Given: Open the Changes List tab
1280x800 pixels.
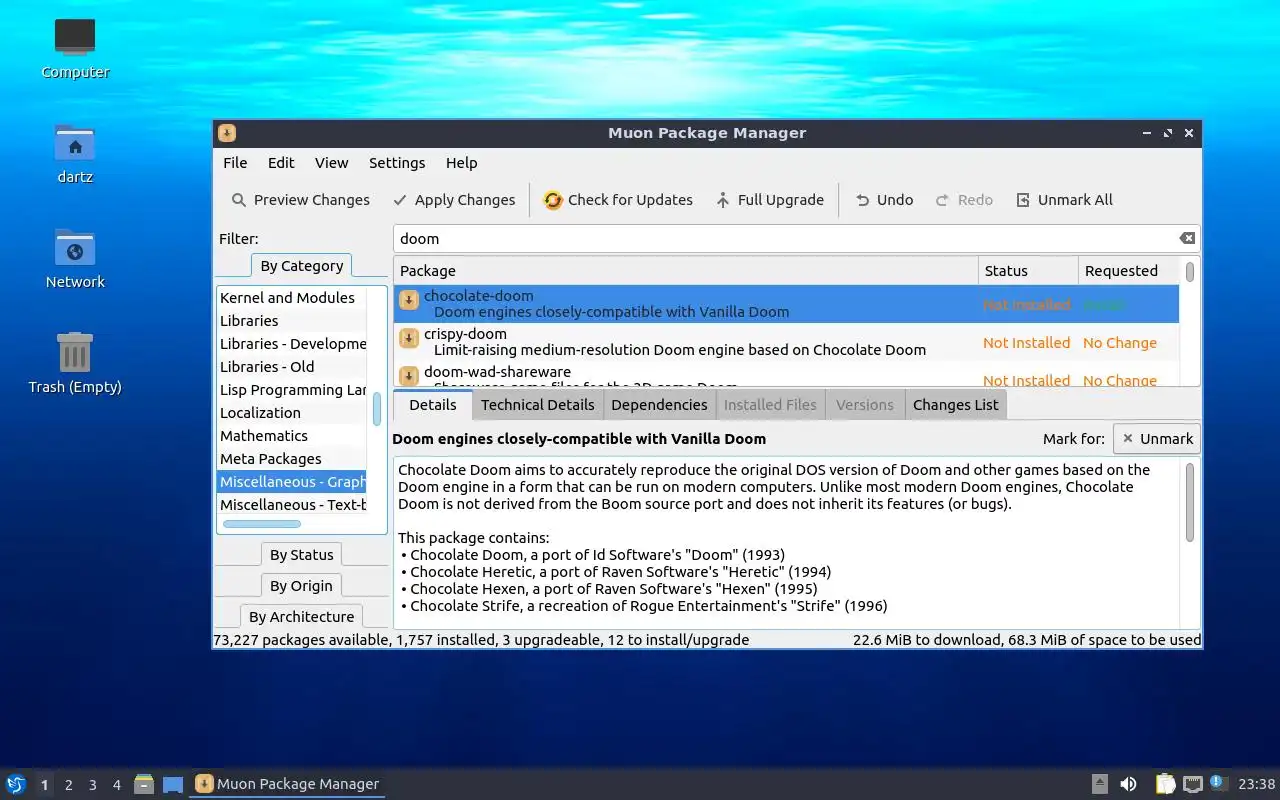Looking at the screenshot, I should [x=955, y=405].
